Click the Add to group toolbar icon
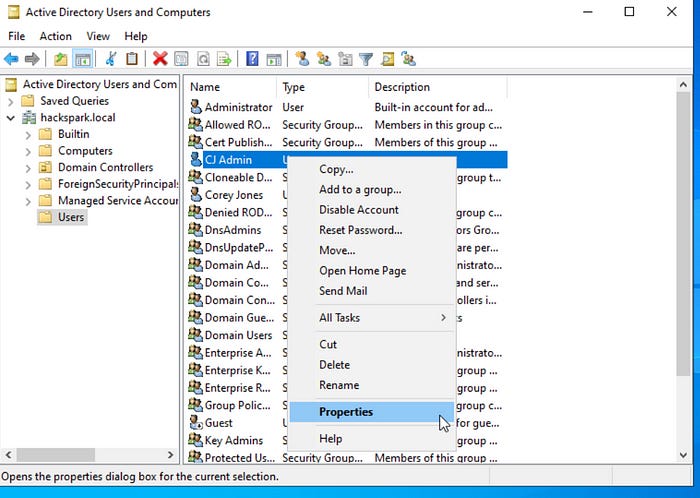 [x=408, y=59]
